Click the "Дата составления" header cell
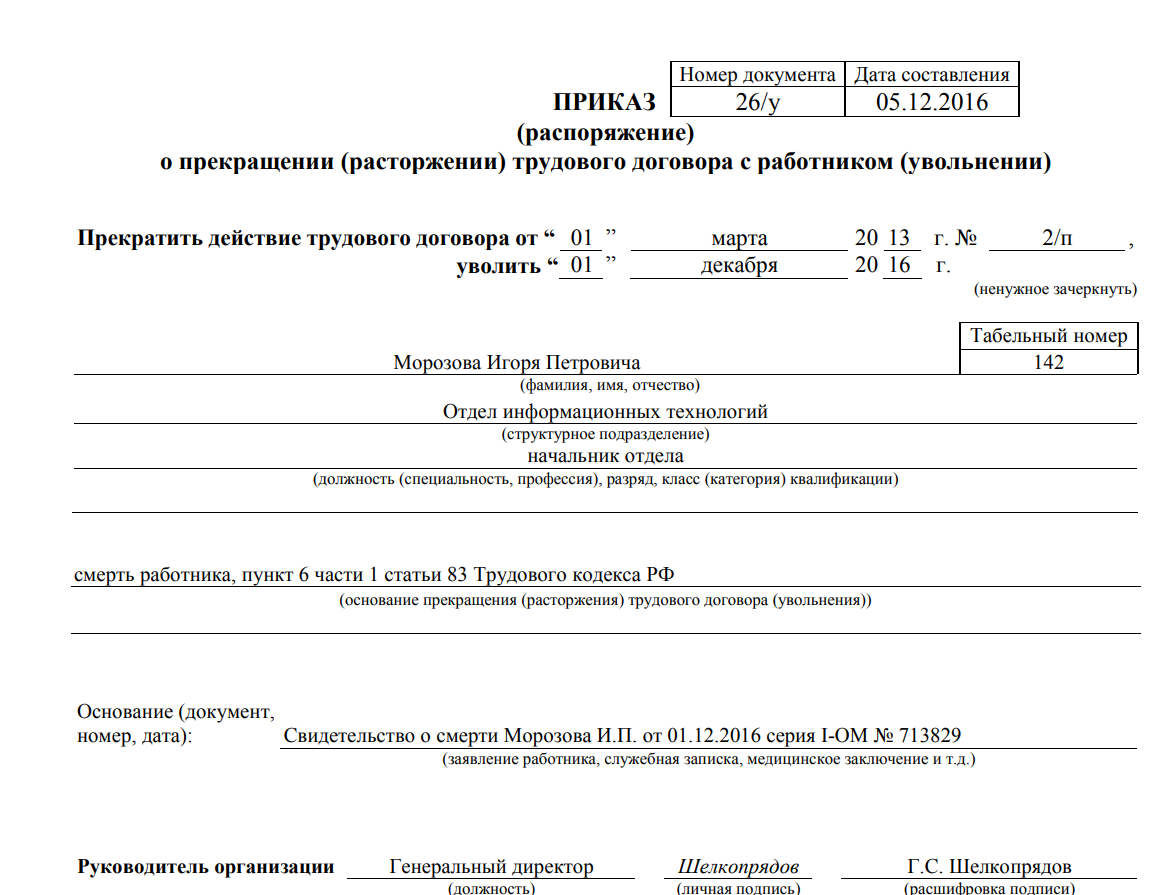The image size is (1171, 895). tap(931, 75)
